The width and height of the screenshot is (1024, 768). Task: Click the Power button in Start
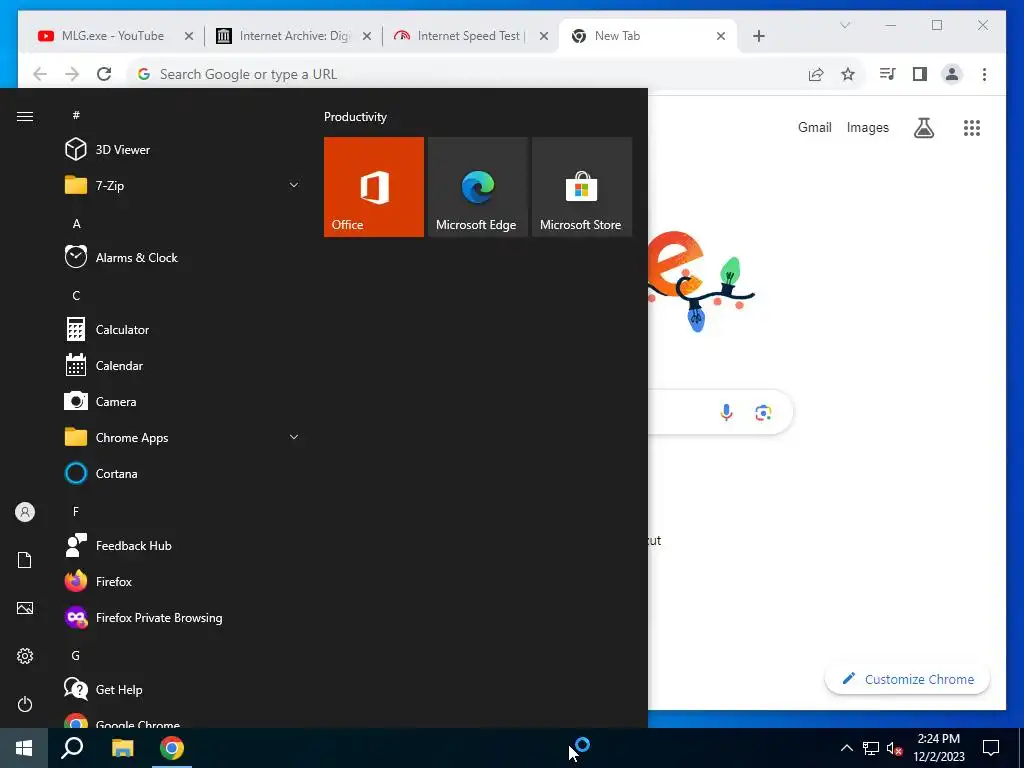[25, 704]
